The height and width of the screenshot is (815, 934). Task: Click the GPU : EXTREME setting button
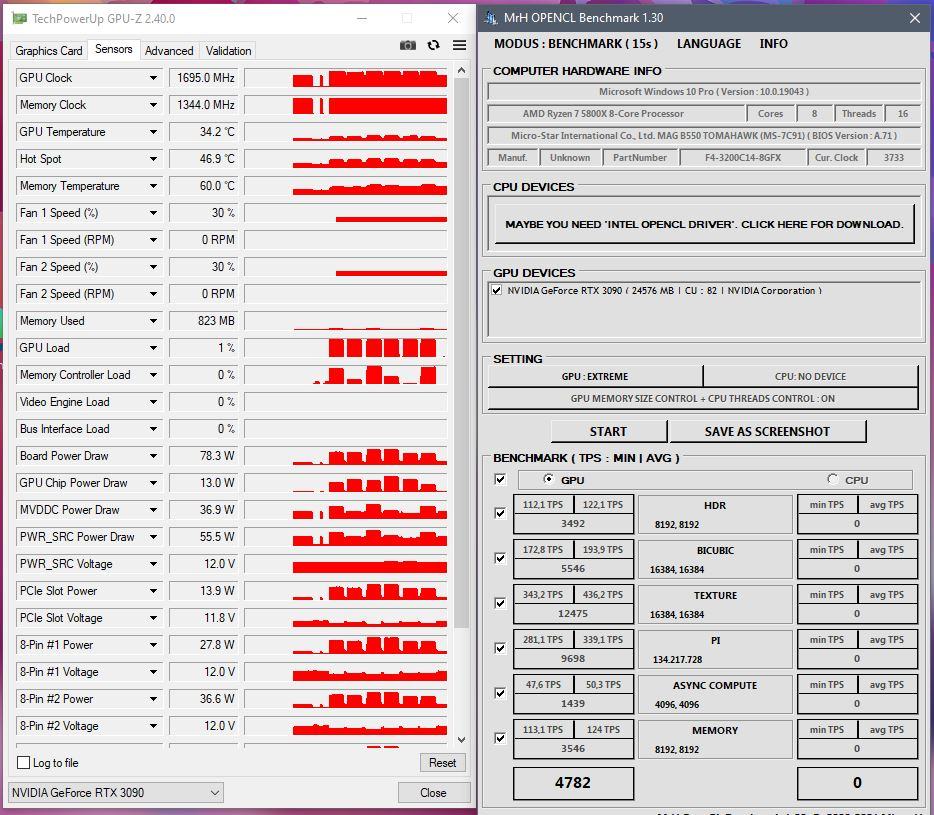[x=595, y=377]
